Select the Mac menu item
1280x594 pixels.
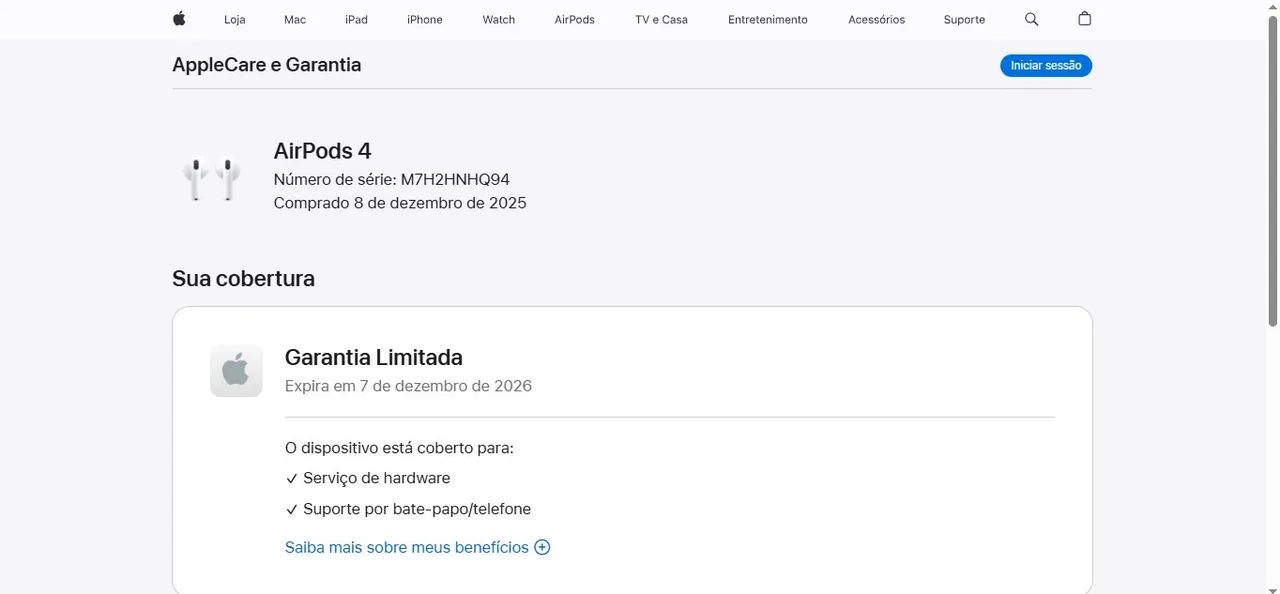tap(294, 19)
